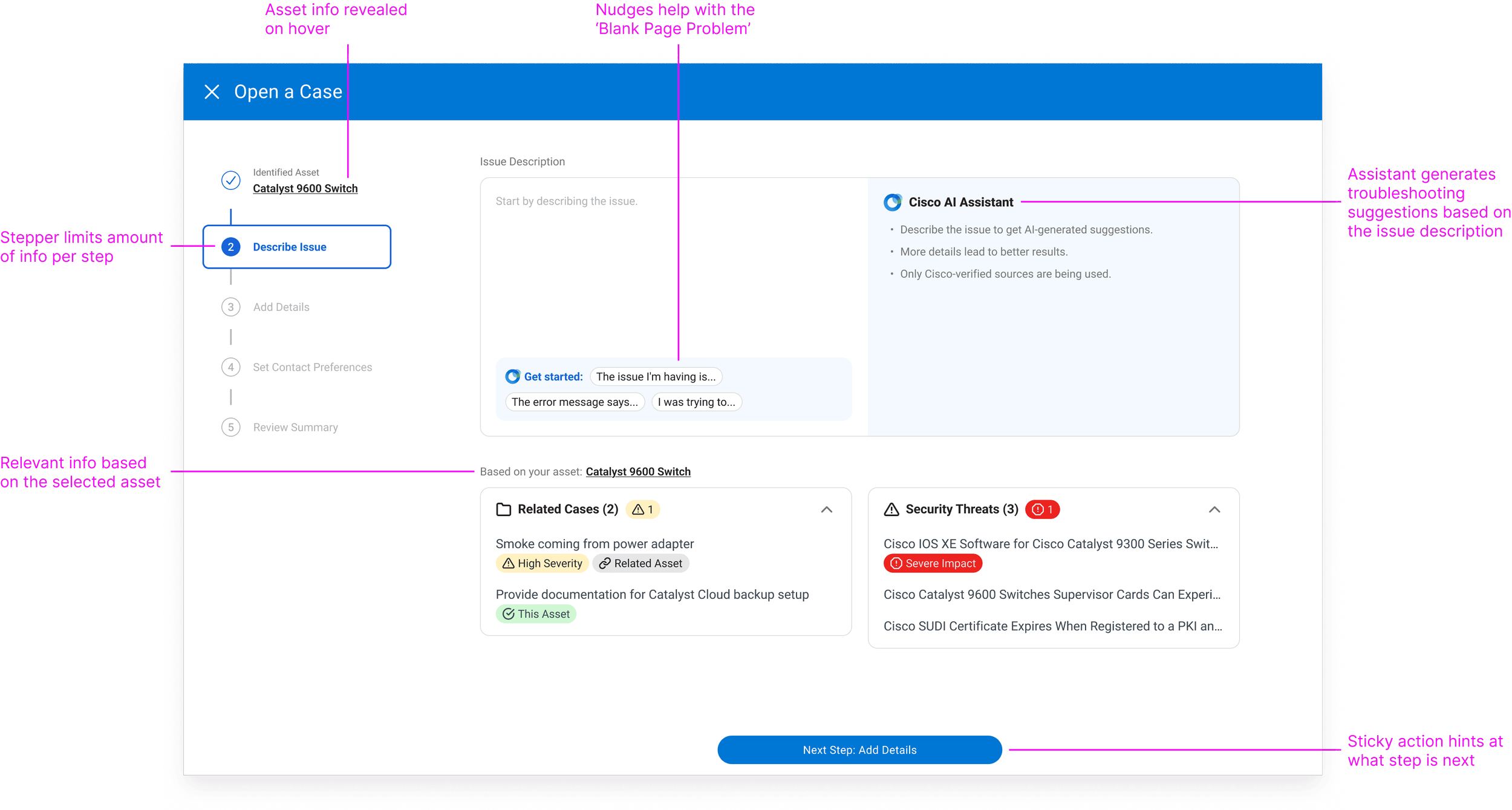
Task: Click the Security Threats warning triangle icon
Action: [891, 509]
